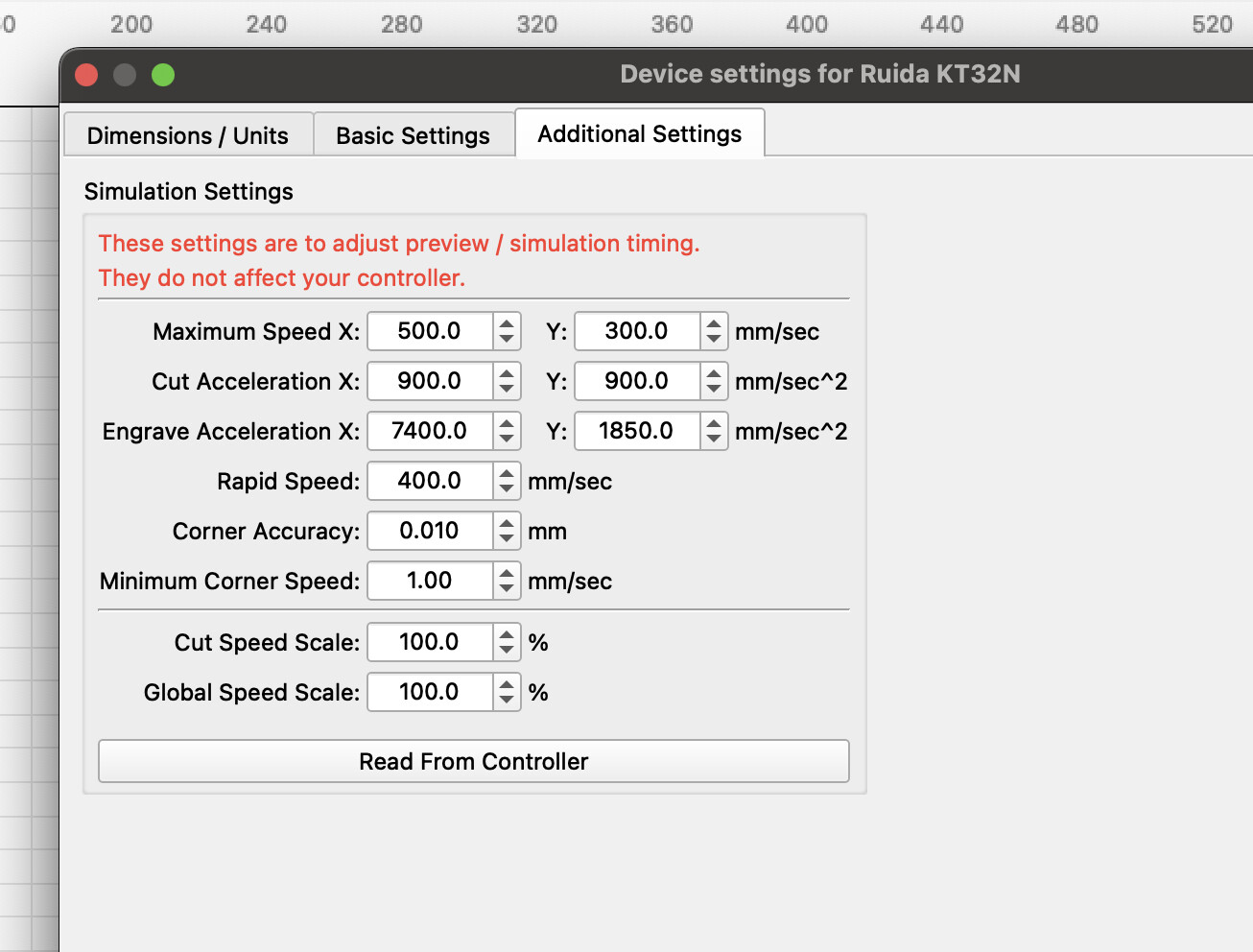
Task: Click the Rapid Speed value field
Action: click(430, 481)
